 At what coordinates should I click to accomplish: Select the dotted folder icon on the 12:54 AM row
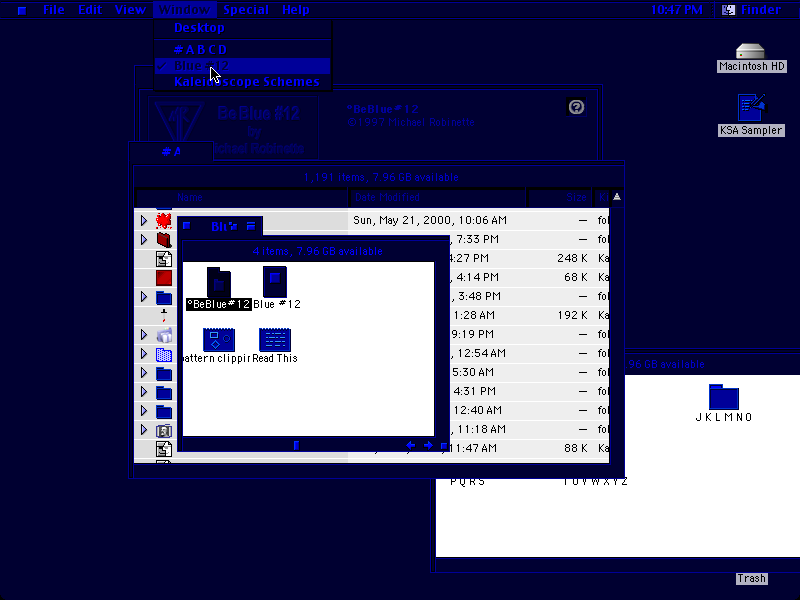tap(164, 354)
